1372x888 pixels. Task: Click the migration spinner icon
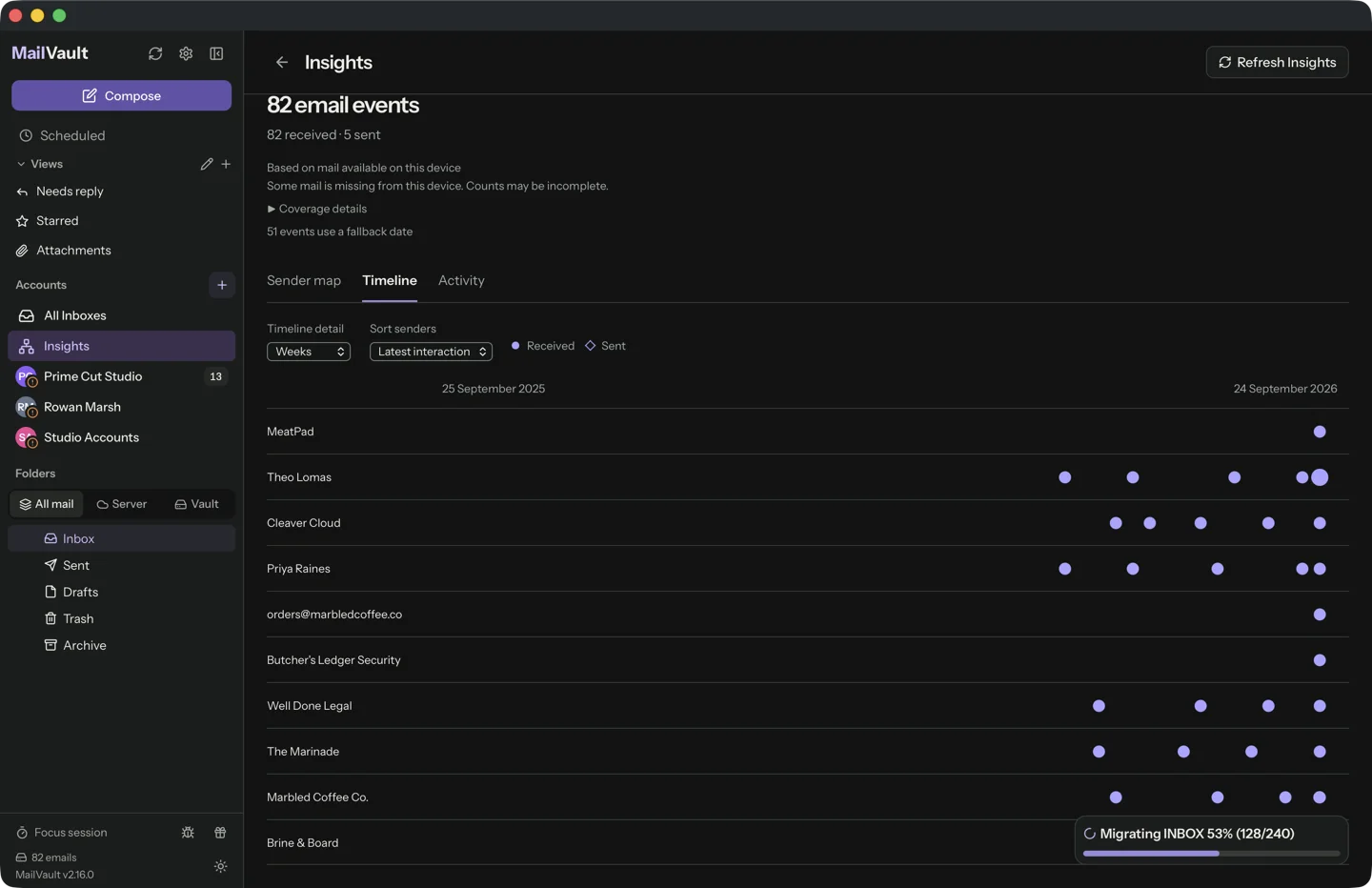point(1090,834)
